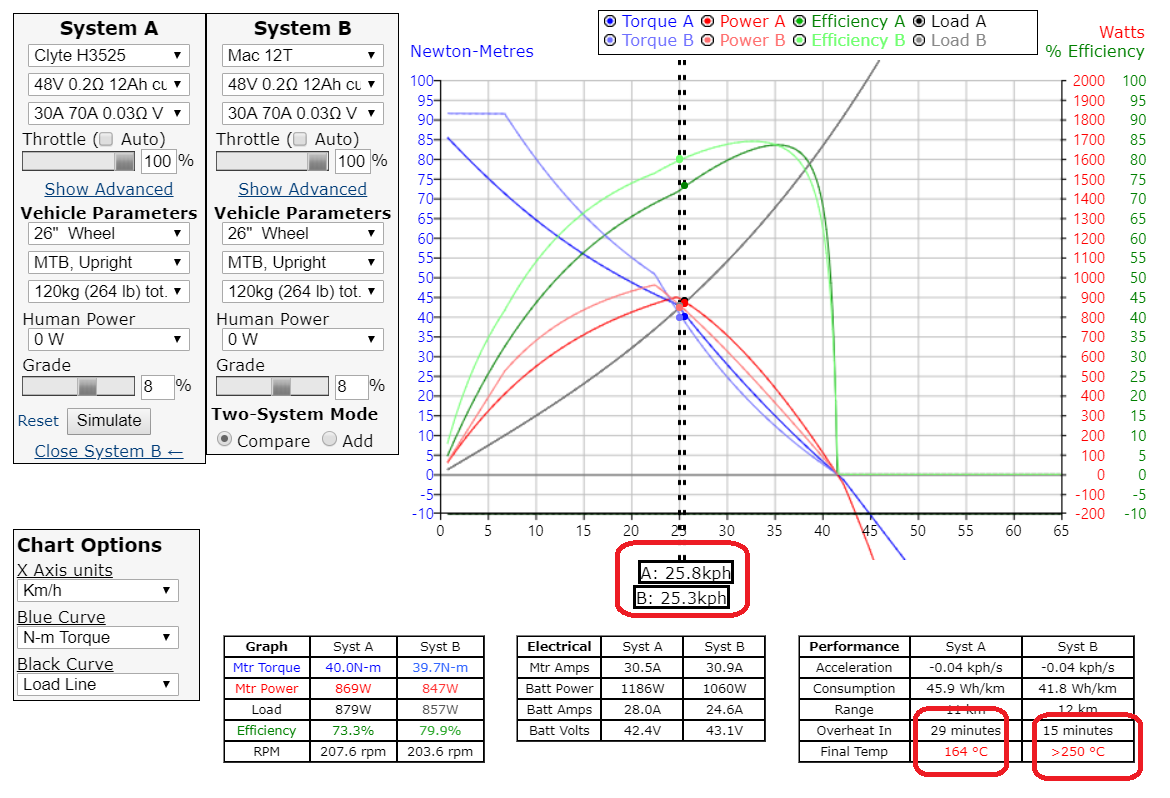Toggle the Power A legend marker
Image resolution: width=1170 pixels, height=798 pixels.
tap(707, 21)
